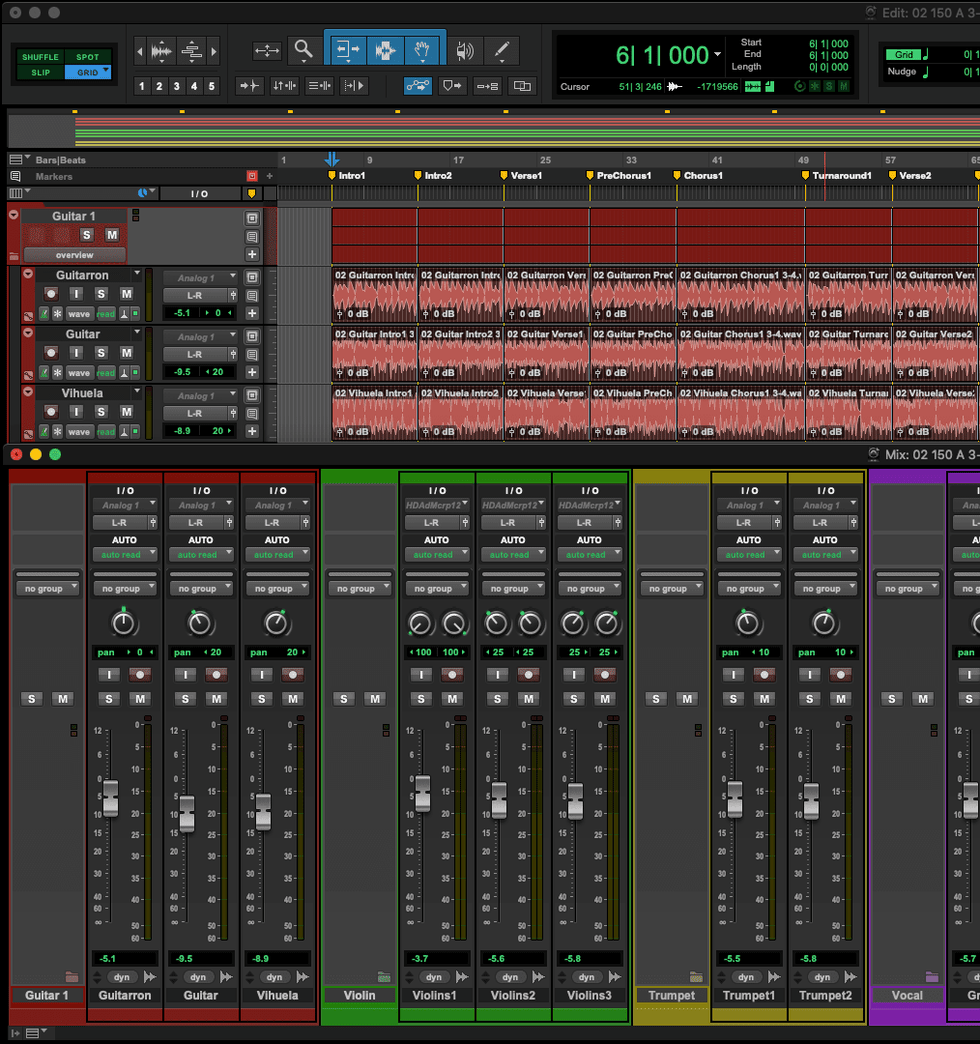Viewport: 980px width, 1044px height.
Task: Click the Tab to Transients icon
Action: coord(250,86)
